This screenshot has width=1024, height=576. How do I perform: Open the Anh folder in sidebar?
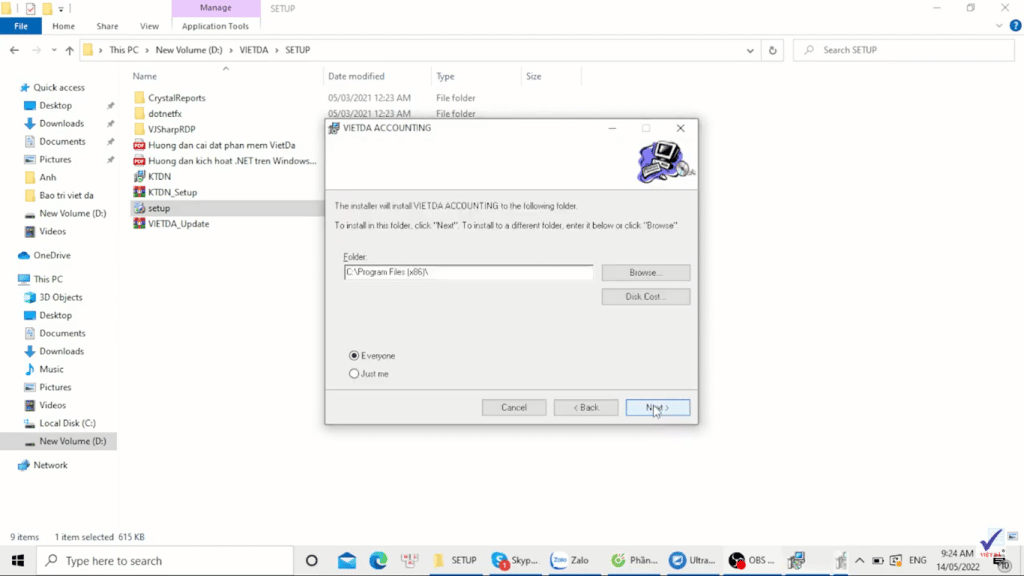48,177
